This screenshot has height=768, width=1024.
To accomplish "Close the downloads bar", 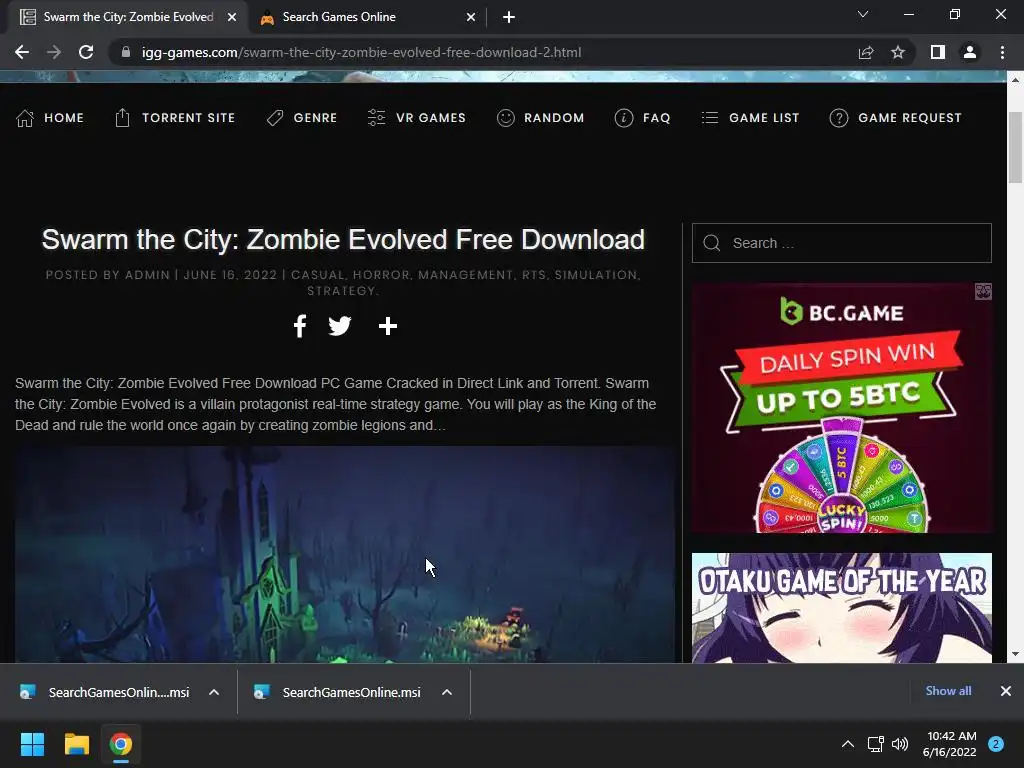I will pos(1006,691).
